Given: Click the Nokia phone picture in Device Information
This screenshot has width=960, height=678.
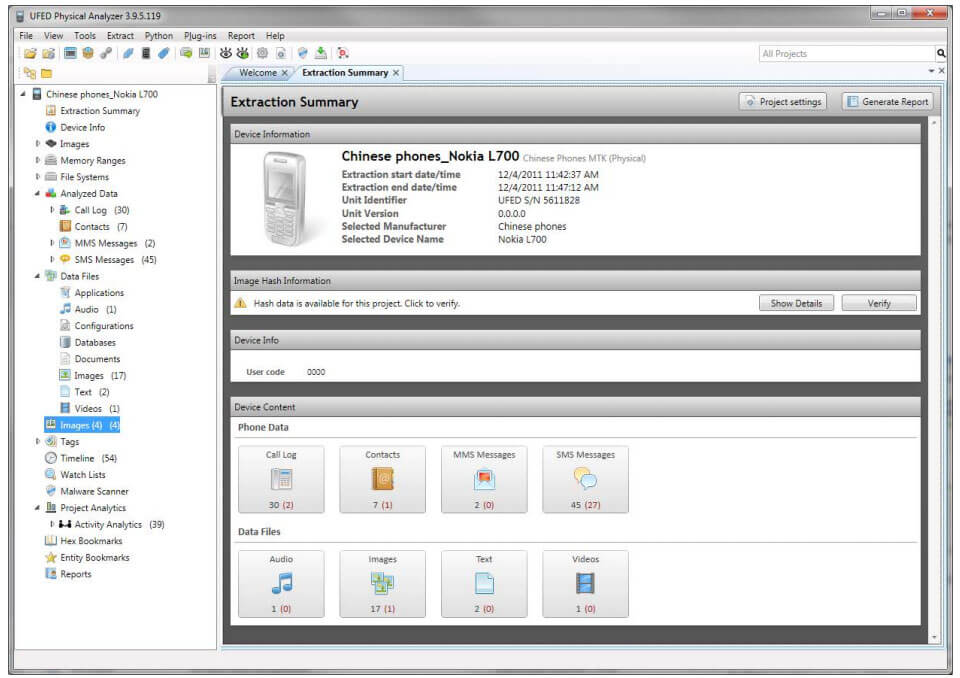Looking at the screenshot, I should (x=285, y=199).
